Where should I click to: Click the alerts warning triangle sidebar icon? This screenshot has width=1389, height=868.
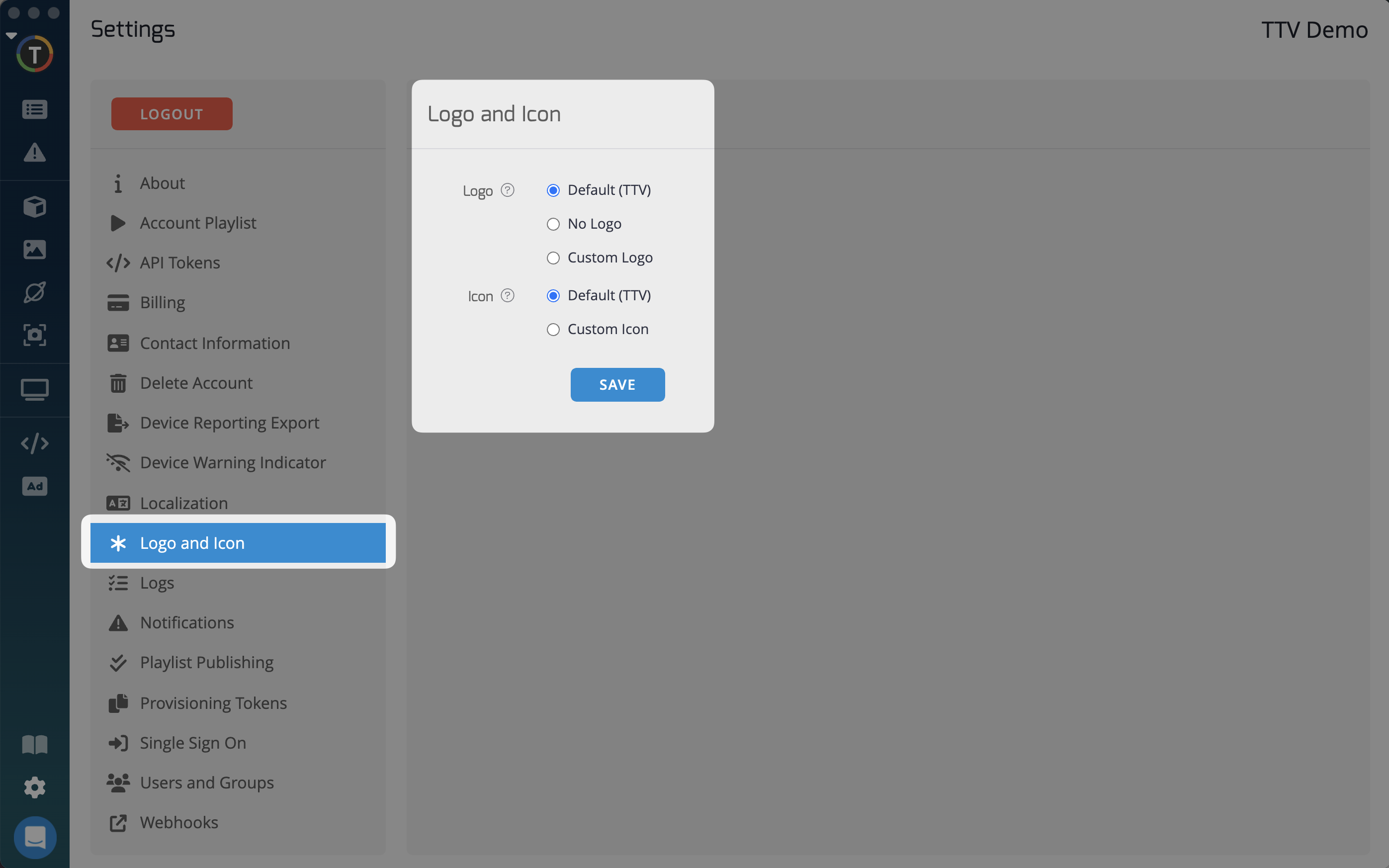click(34, 153)
